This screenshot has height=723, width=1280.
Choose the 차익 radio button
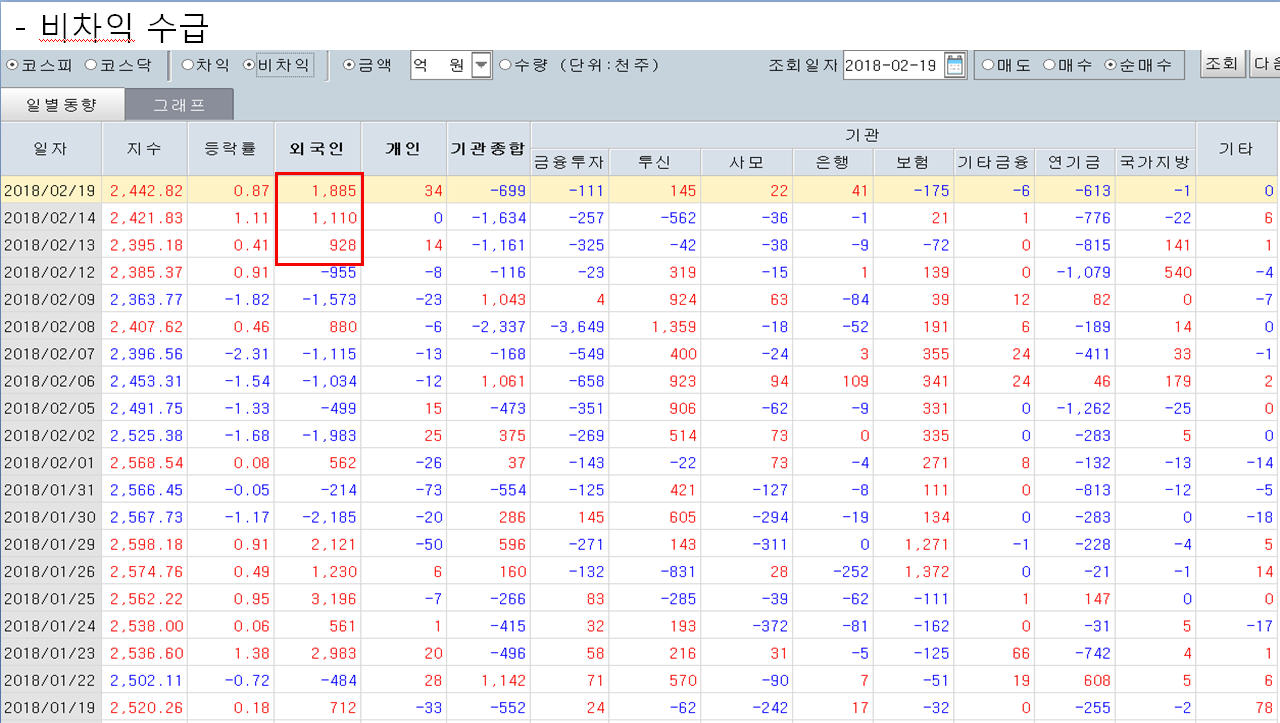pos(187,65)
